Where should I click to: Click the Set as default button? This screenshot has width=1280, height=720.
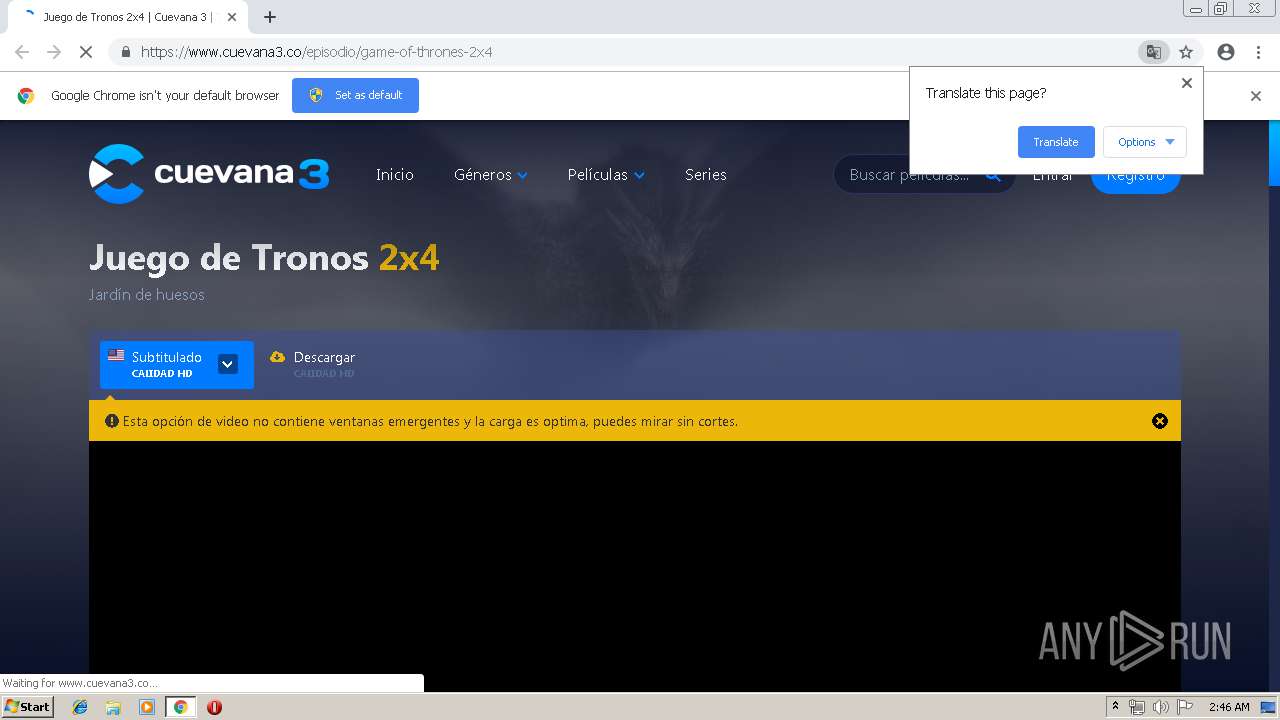pos(355,95)
